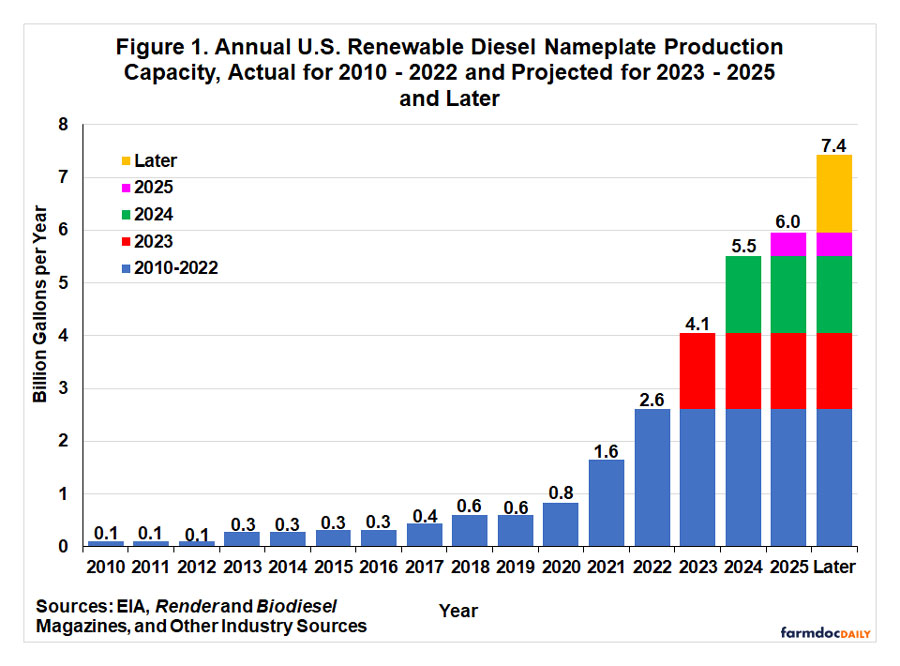This screenshot has width=900, height=666.
Task: Click the y-axis value 3
Action: click(x=63, y=388)
